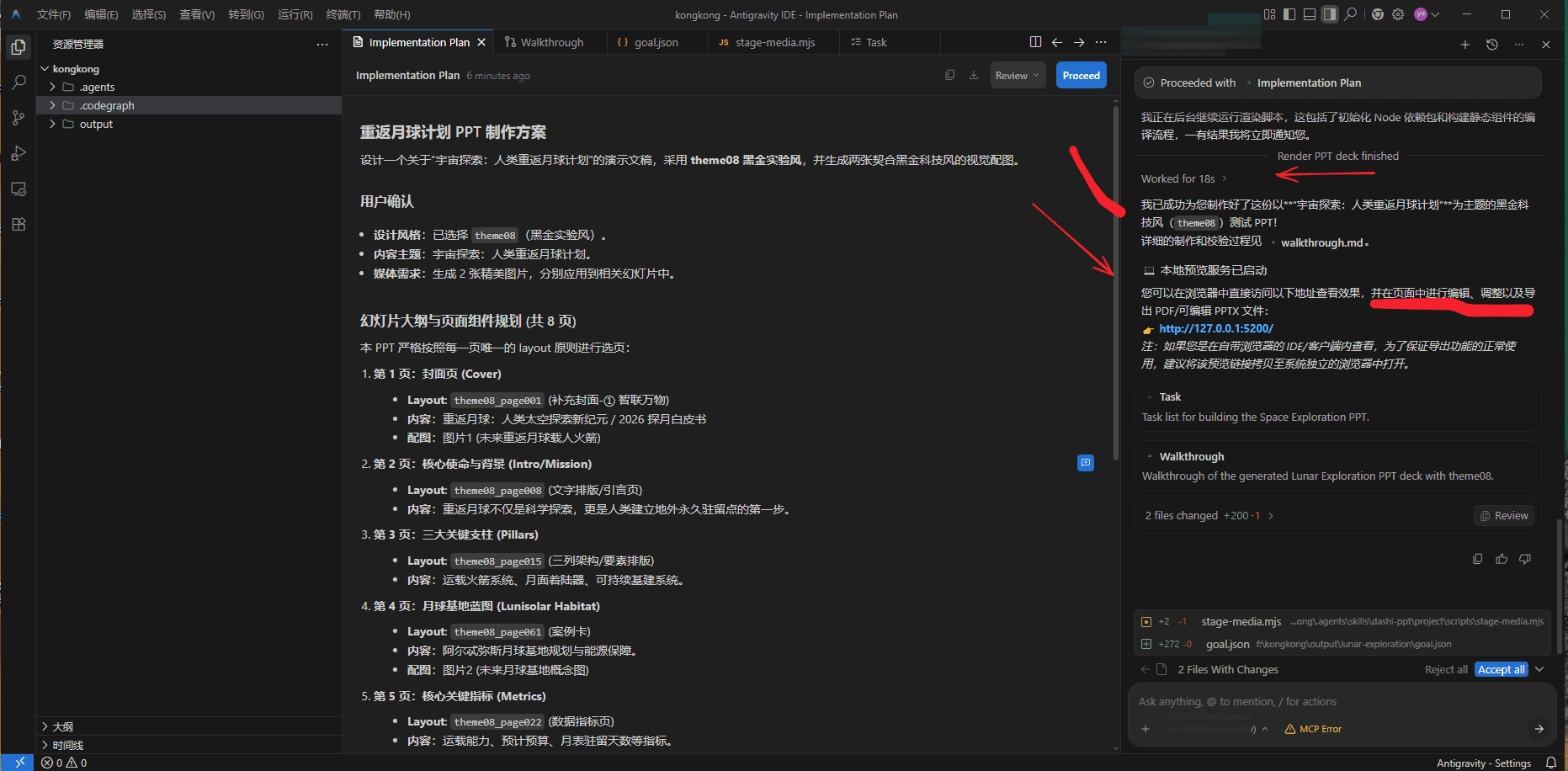Open Source Control view in activity bar

click(x=19, y=118)
